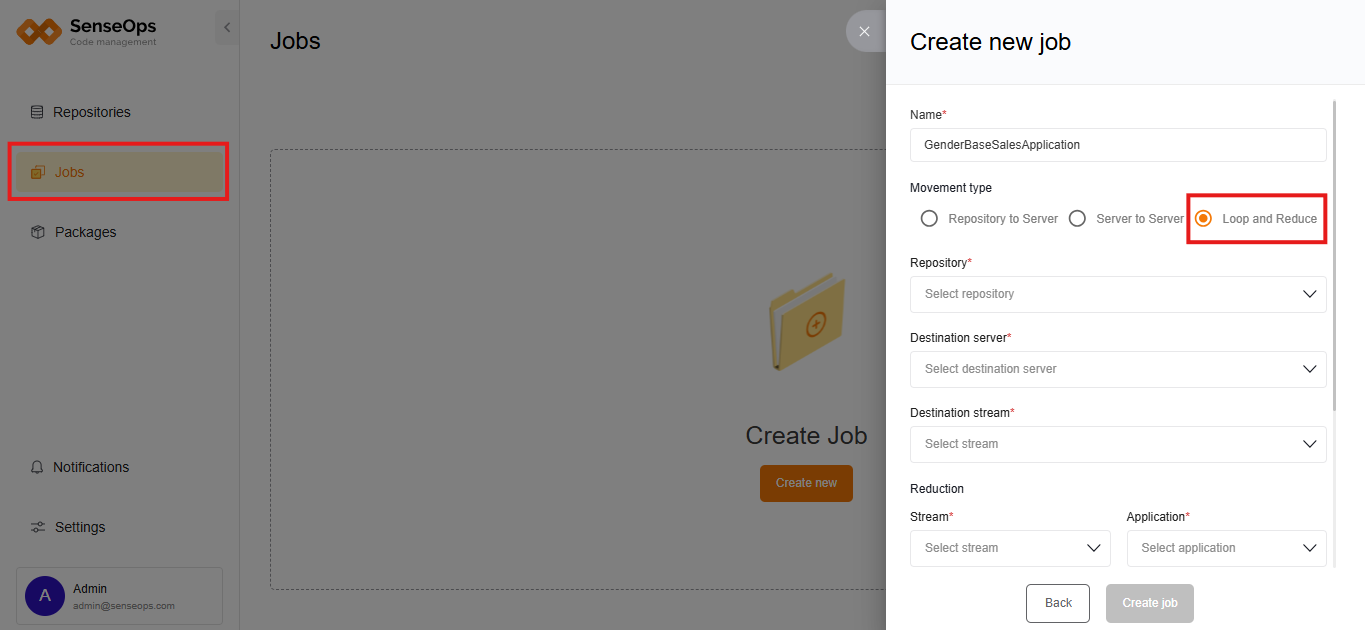The image size is (1365, 630).
Task: Click the Repositories database icon
Action: click(x=37, y=112)
